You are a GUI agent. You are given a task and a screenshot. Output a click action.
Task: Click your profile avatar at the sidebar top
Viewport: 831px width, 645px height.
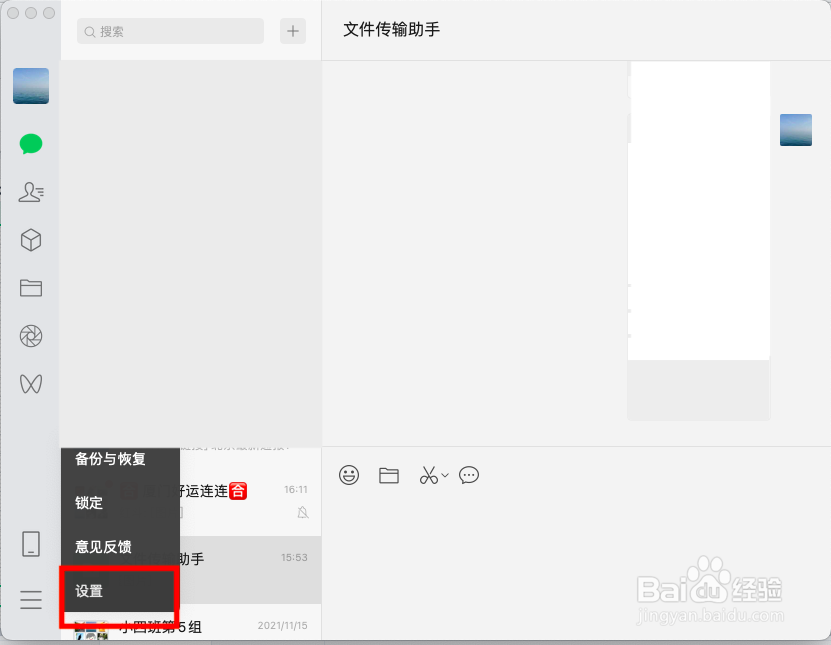(30, 86)
